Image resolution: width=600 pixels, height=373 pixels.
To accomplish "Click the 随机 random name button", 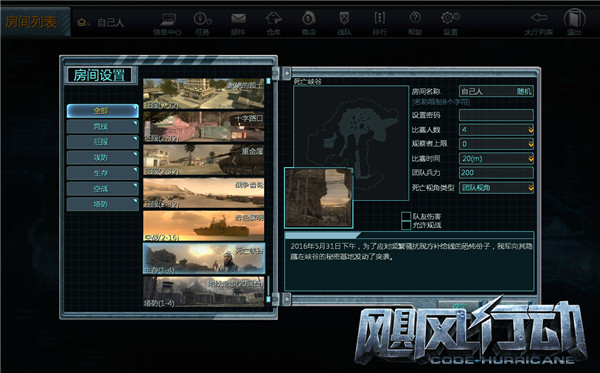I will 524,91.
